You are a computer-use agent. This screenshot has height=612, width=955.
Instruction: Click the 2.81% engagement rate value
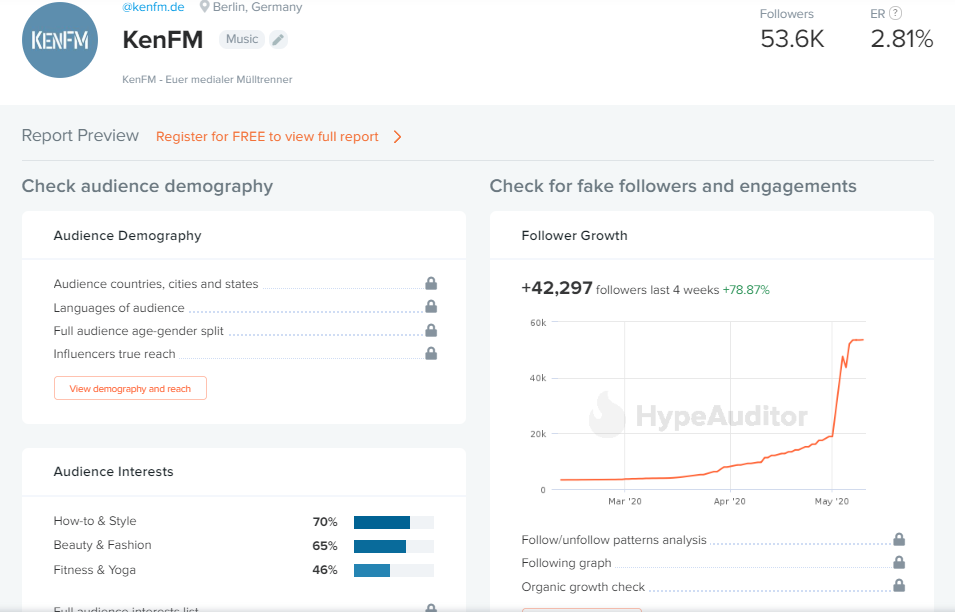(901, 39)
